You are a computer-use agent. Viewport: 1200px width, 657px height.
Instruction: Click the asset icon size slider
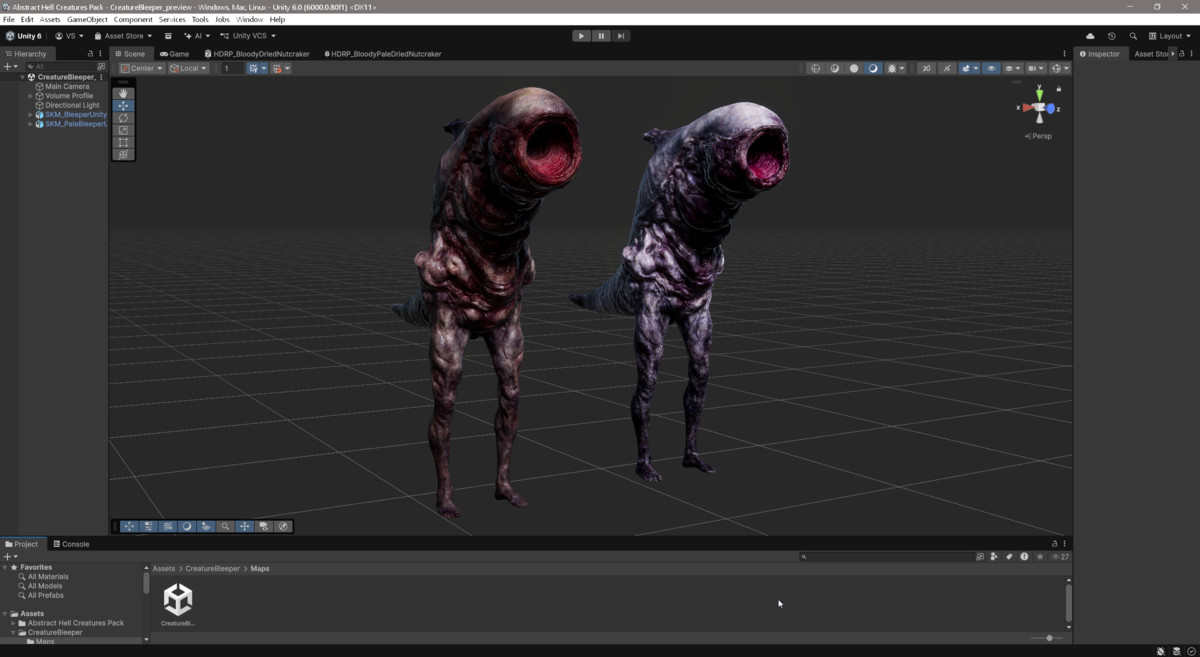click(x=1047, y=638)
